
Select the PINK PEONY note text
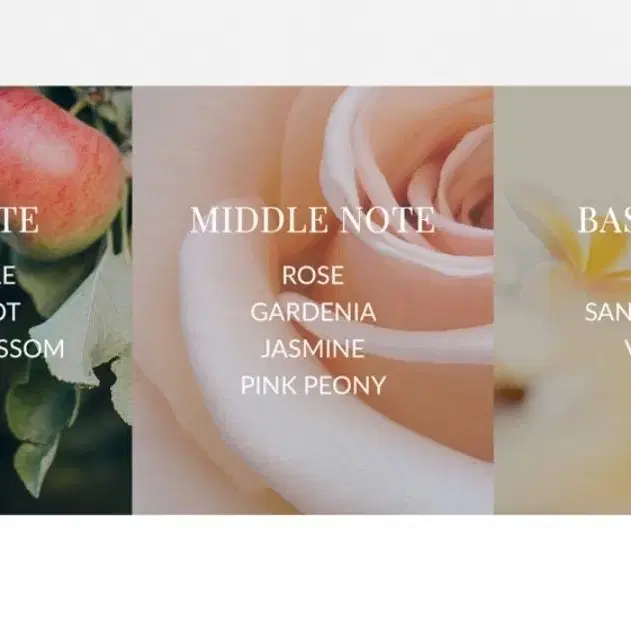point(313,385)
